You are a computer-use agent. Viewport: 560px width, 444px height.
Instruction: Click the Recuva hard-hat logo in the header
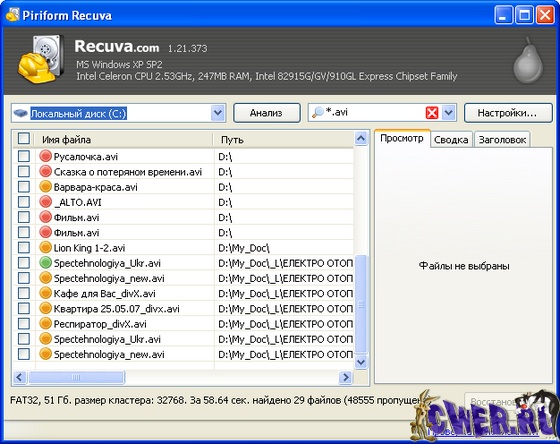(x=40, y=59)
